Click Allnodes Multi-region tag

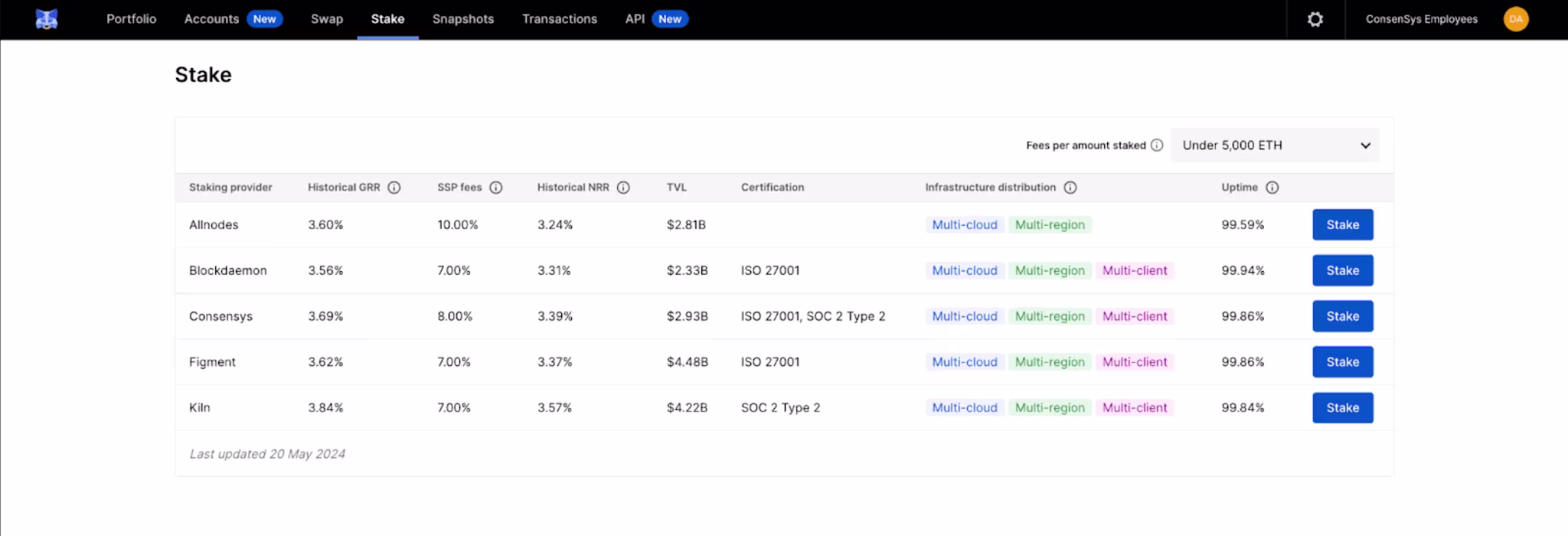tap(1050, 225)
